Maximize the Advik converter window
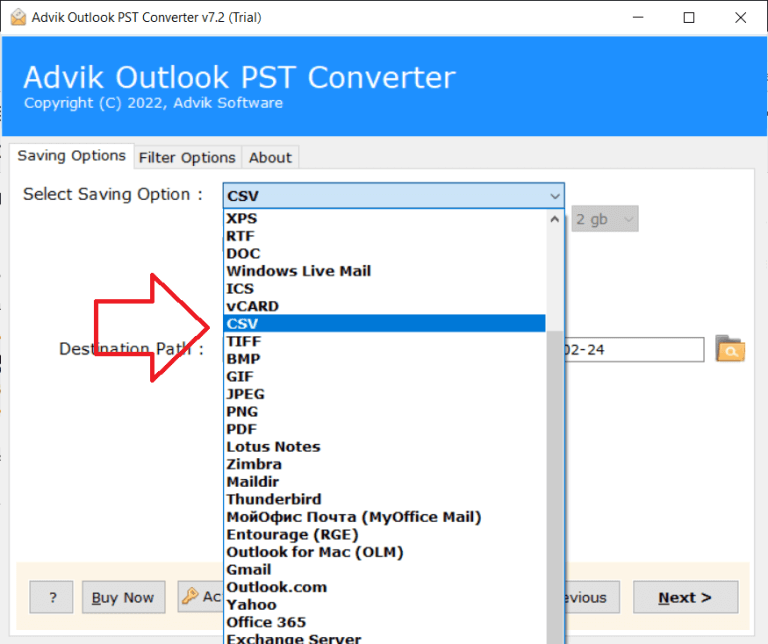 coord(689,18)
